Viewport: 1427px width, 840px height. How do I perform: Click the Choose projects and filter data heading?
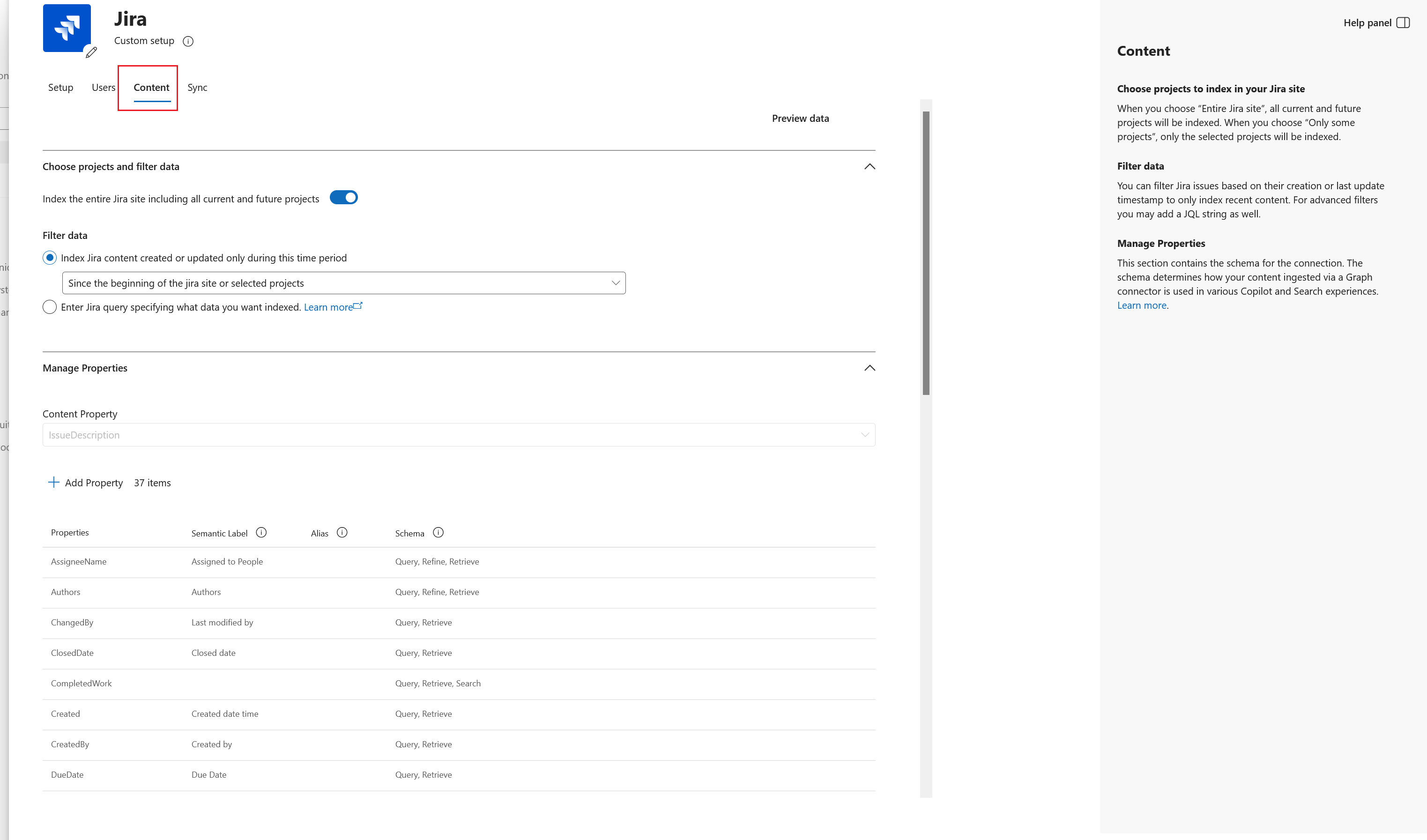pos(111,166)
